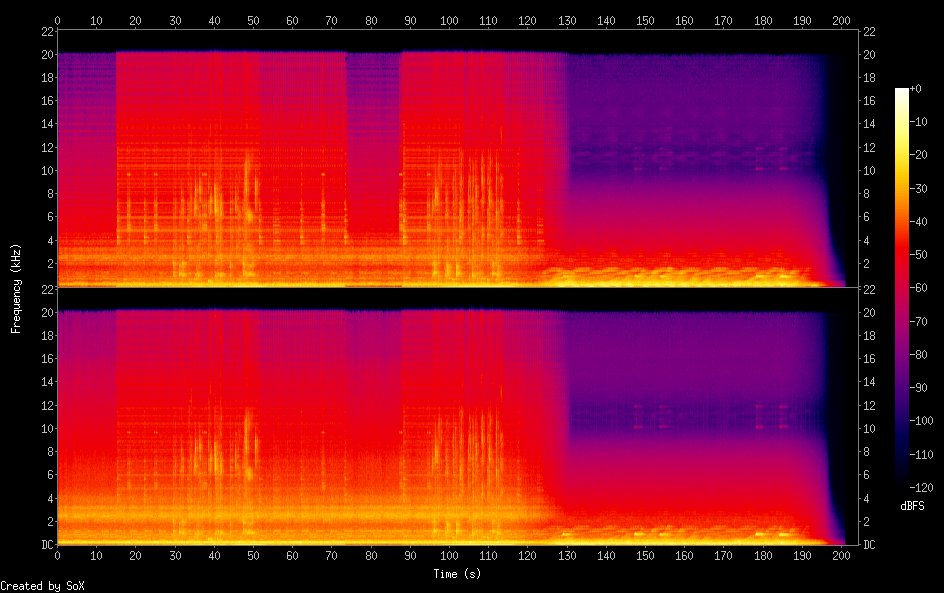
Task: Click the lower channel spectrogram at 110 s, 8 kHz
Action: click(488, 452)
